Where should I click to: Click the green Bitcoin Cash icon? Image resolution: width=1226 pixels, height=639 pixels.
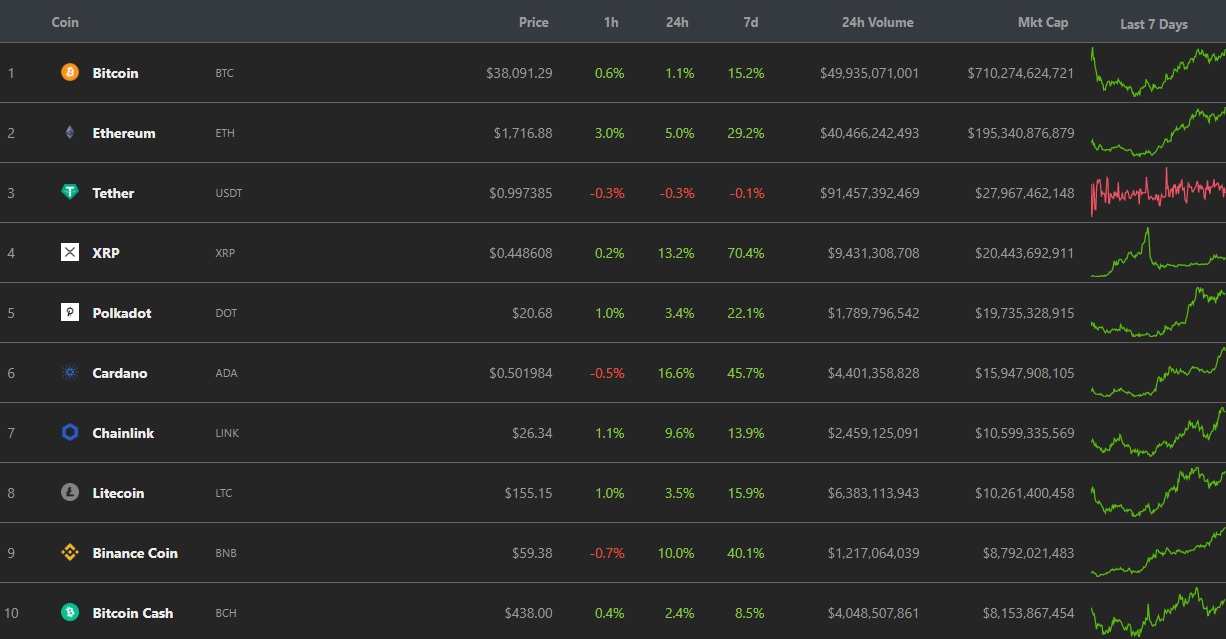pos(70,613)
